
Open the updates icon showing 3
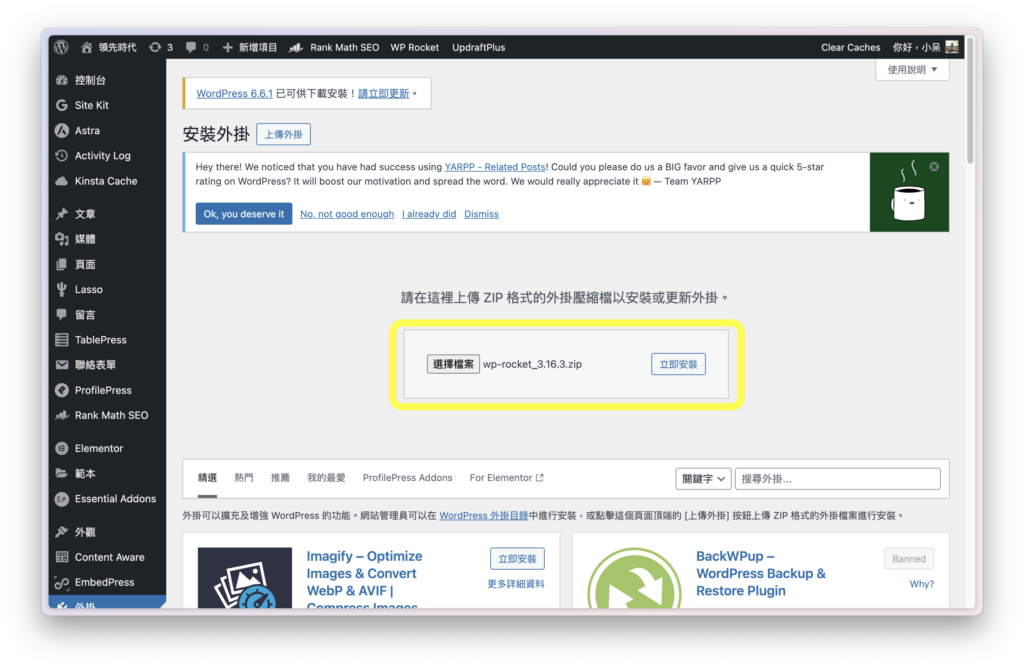[x=155, y=47]
